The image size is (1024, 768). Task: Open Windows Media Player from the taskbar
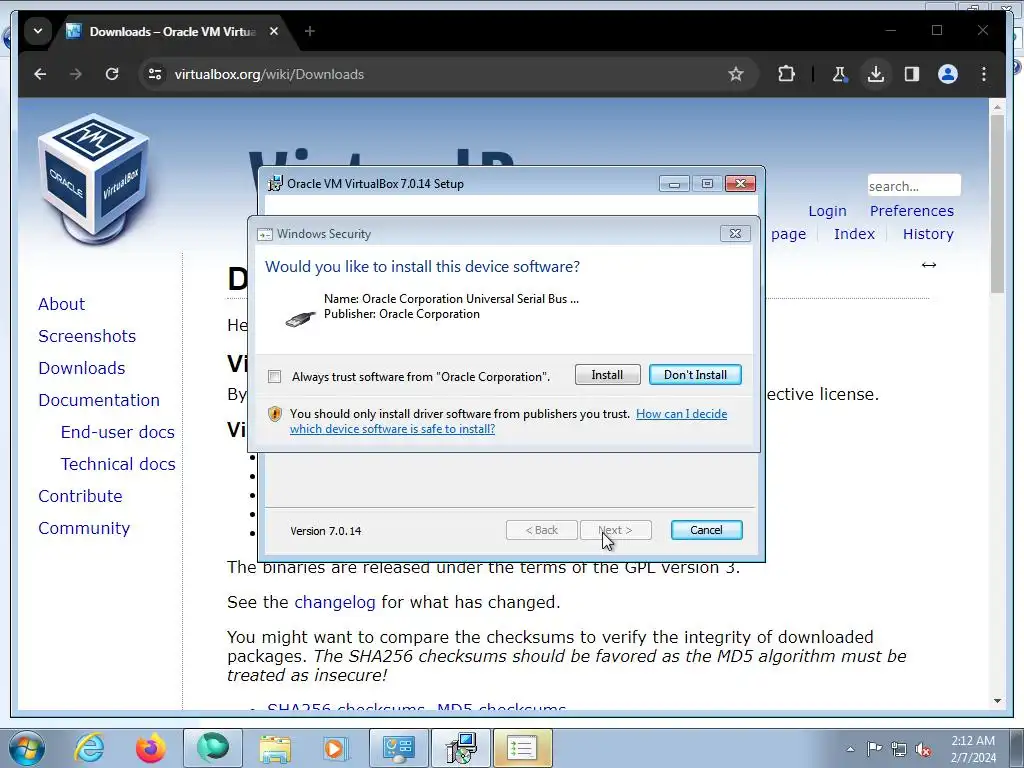[334, 748]
